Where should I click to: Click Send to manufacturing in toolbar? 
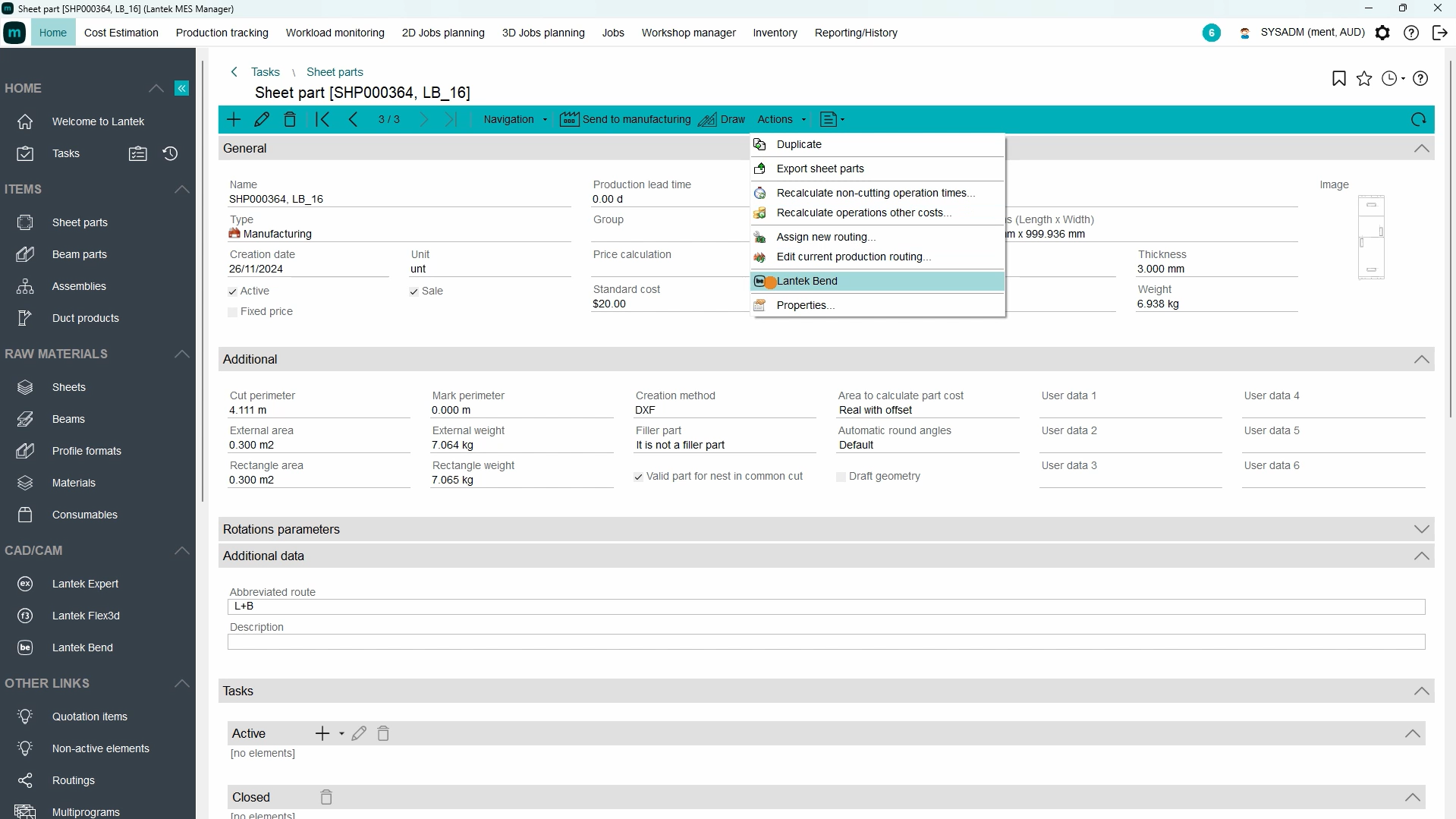[625, 119]
